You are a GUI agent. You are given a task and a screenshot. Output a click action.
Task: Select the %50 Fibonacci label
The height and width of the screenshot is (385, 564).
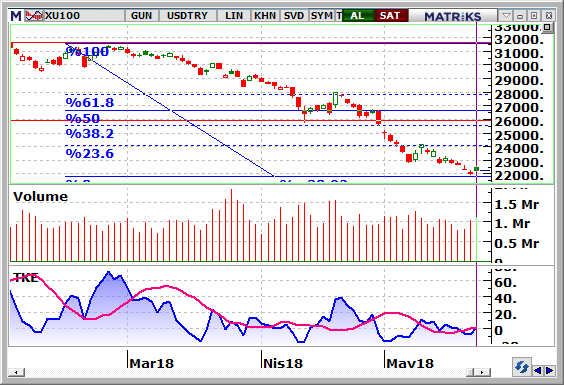[x=83, y=118]
